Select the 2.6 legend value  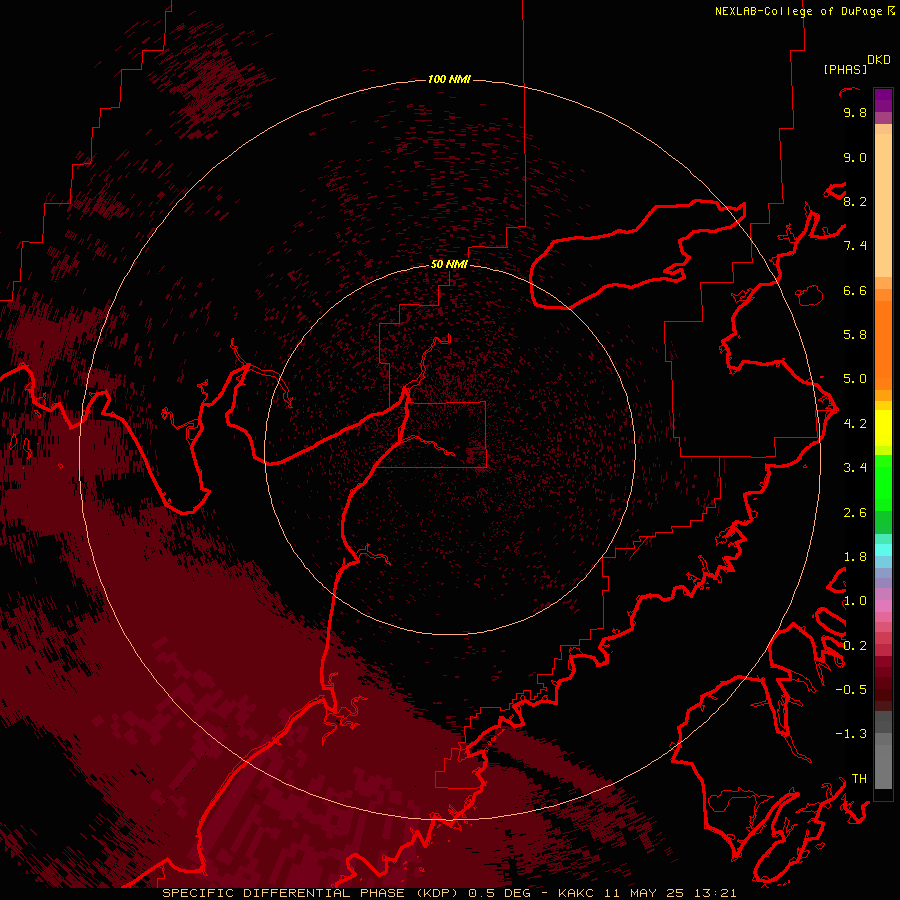point(855,513)
